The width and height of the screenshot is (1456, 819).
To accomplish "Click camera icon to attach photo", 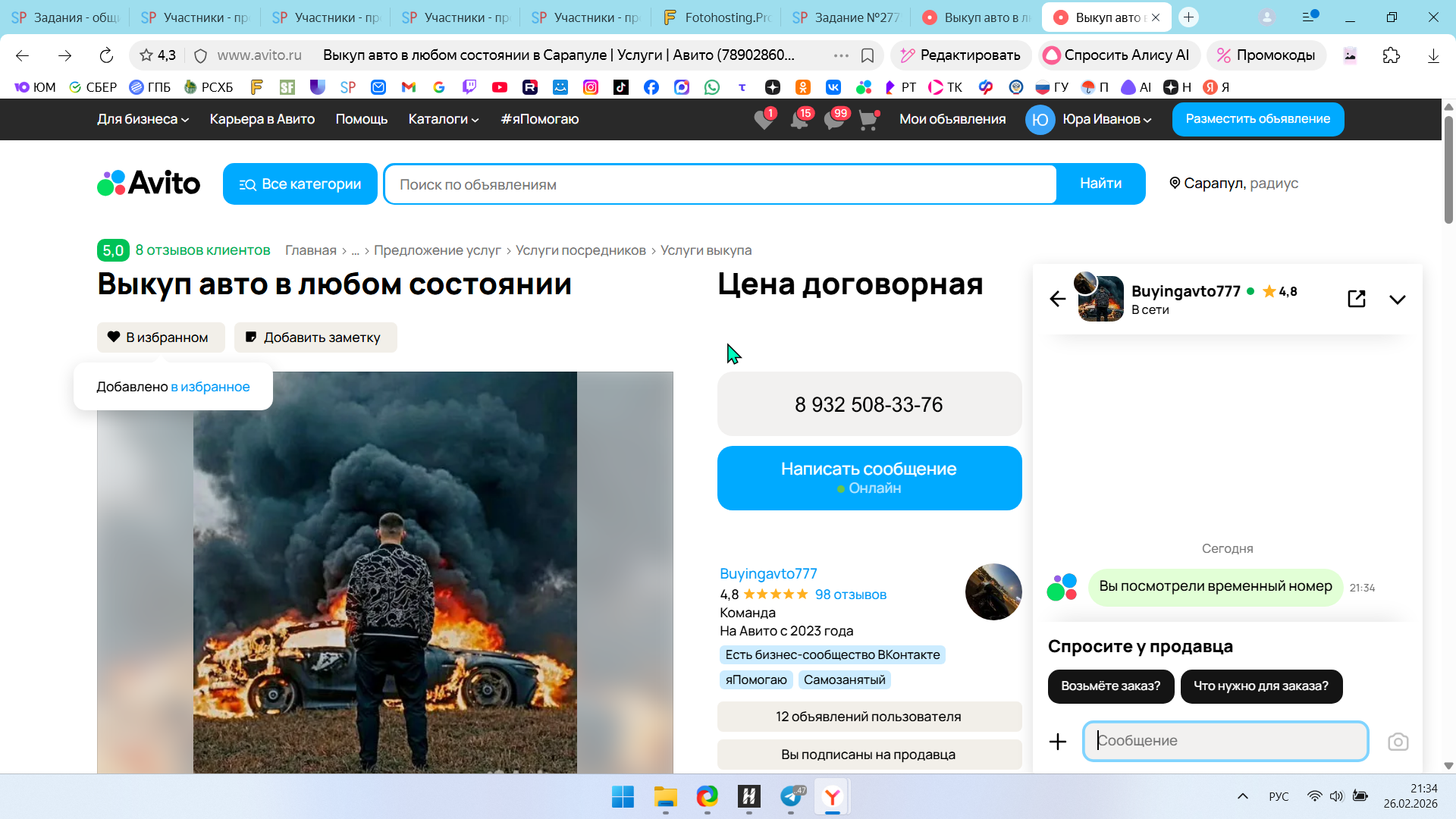I will coord(1398,742).
